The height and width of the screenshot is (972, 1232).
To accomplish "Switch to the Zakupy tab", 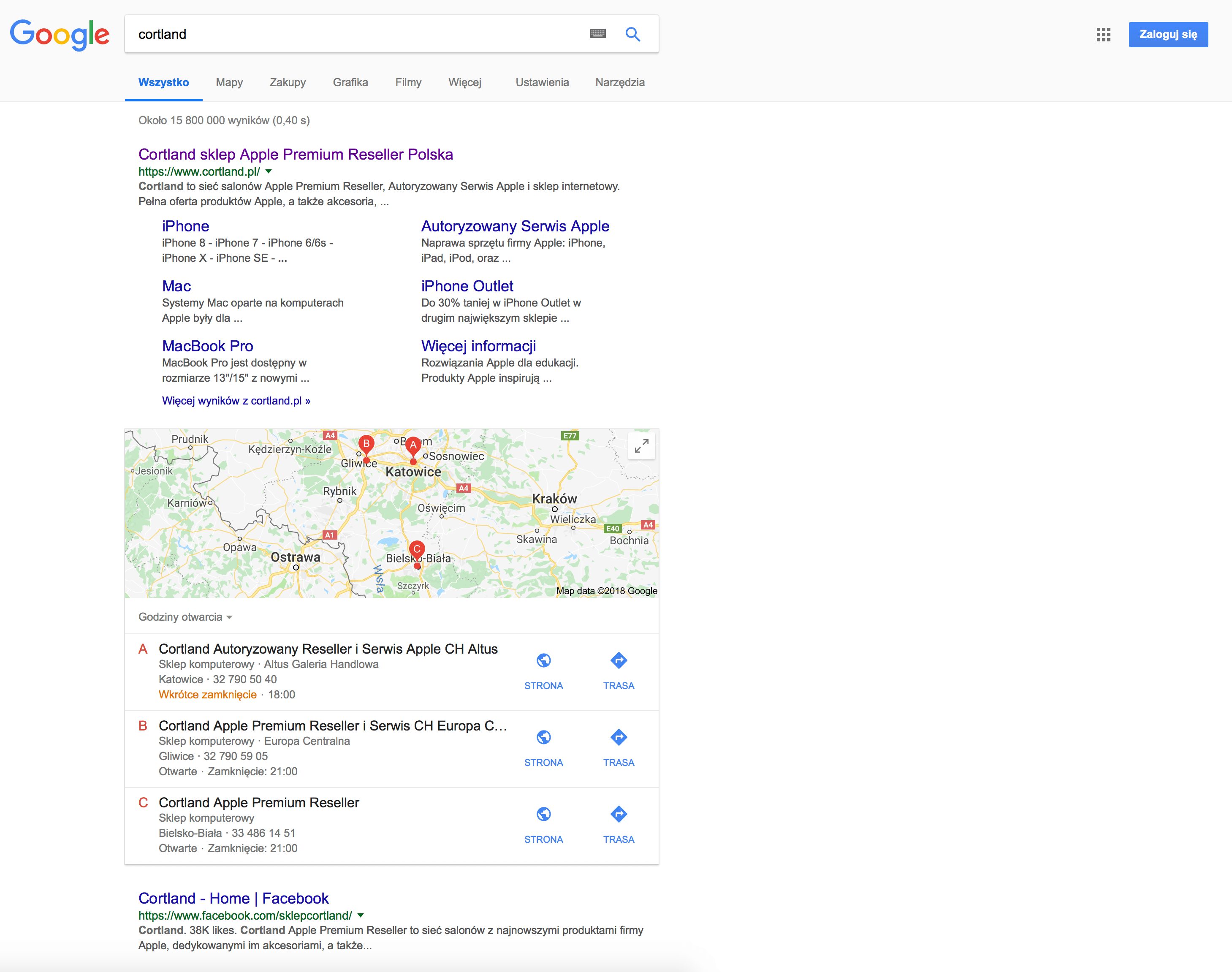I will click(288, 82).
